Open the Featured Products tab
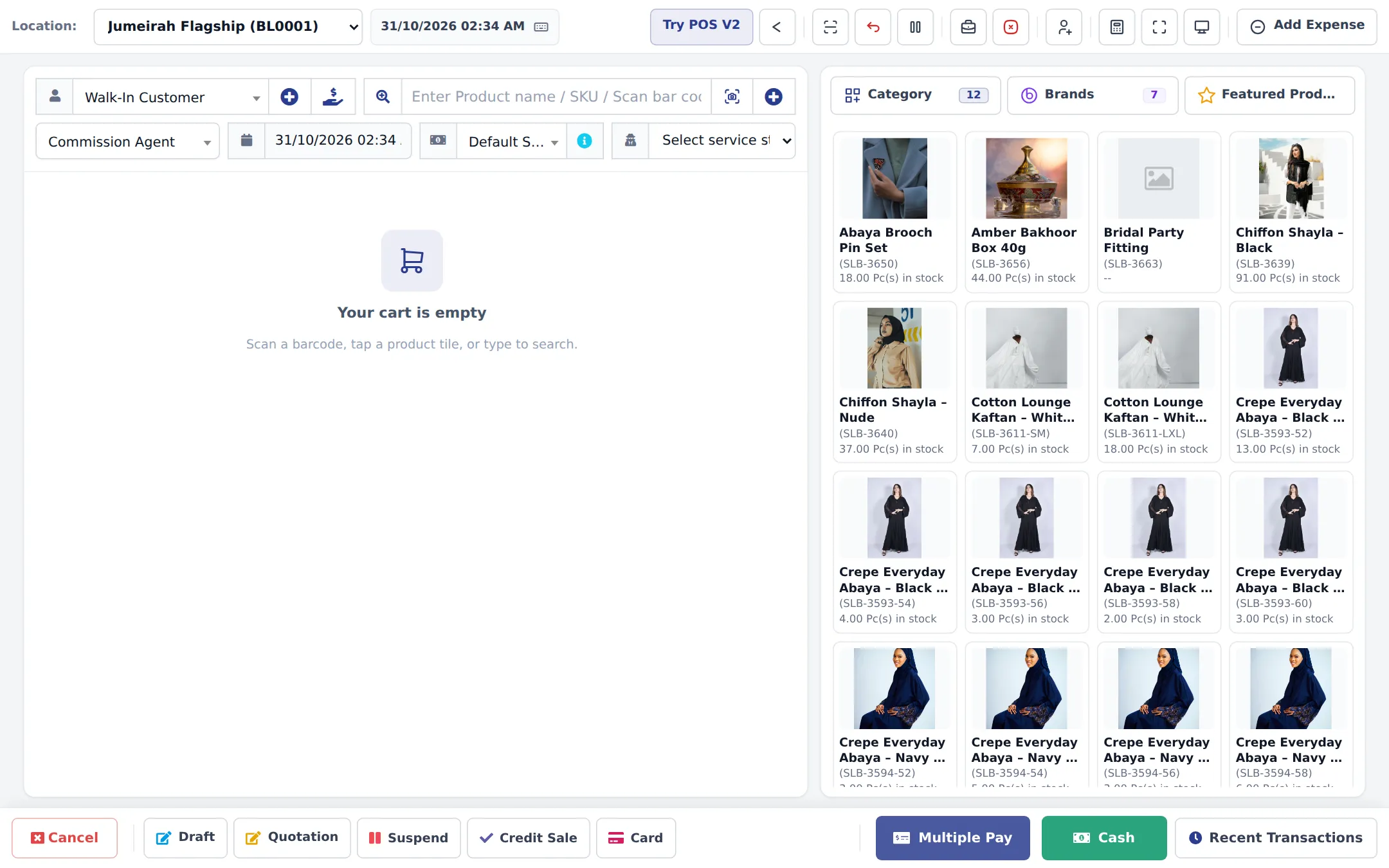This screenshot has height=868, width=1389. click(1269, 95)
